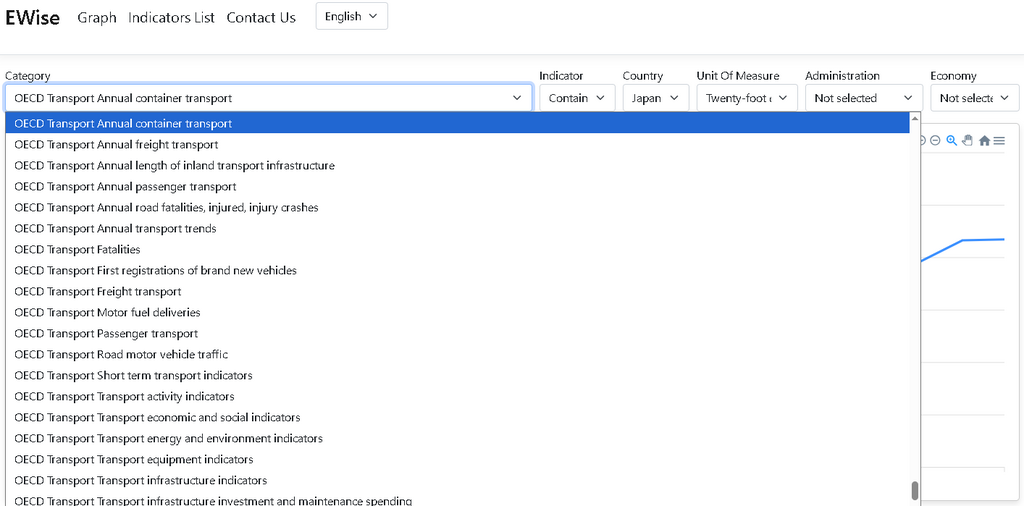Select OECD Transport Fatalities option
The height and width of the screenshot is (506, 1024).
pyautogui.click(x=457, y=249)
